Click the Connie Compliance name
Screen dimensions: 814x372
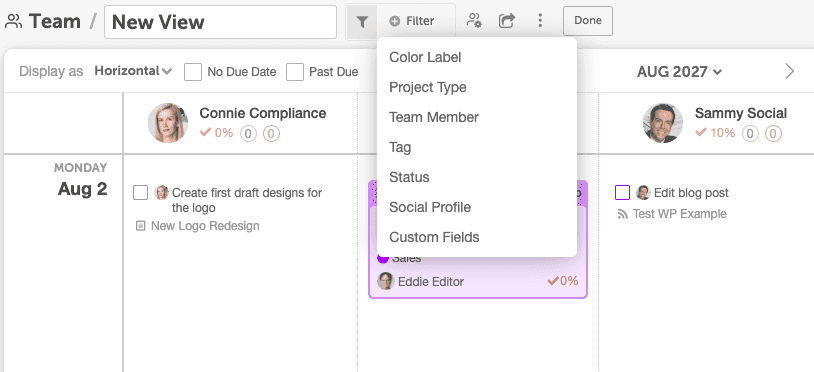(263, 113)
